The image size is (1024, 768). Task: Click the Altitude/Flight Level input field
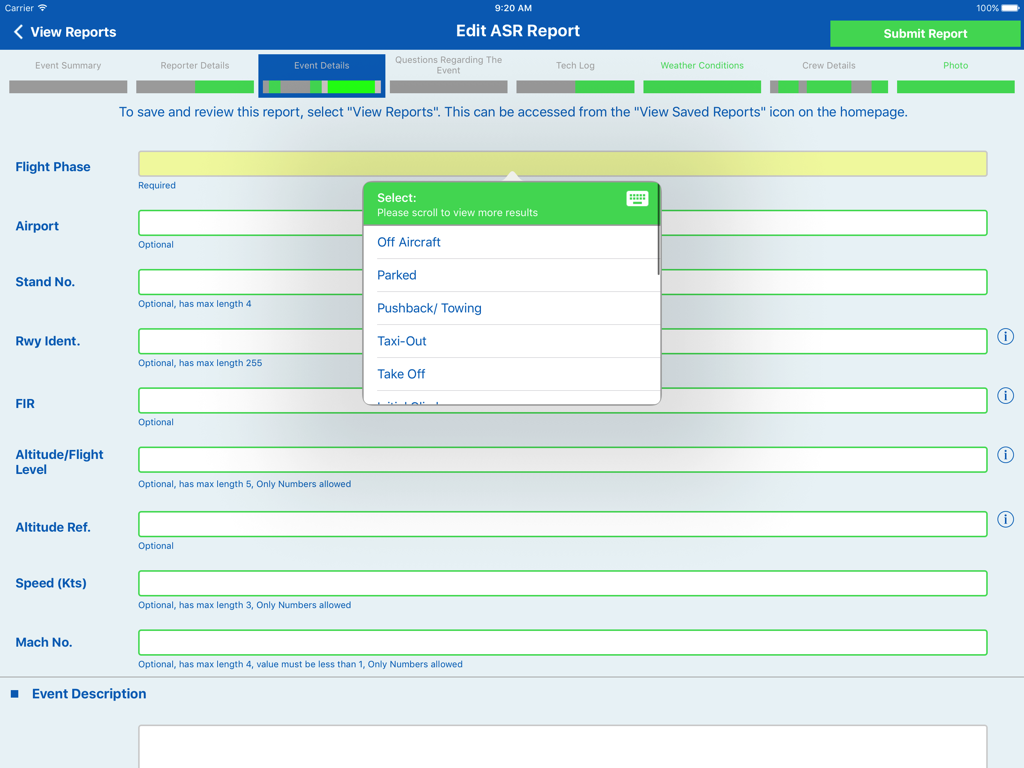pyautogui.click(x=562, y=460)
